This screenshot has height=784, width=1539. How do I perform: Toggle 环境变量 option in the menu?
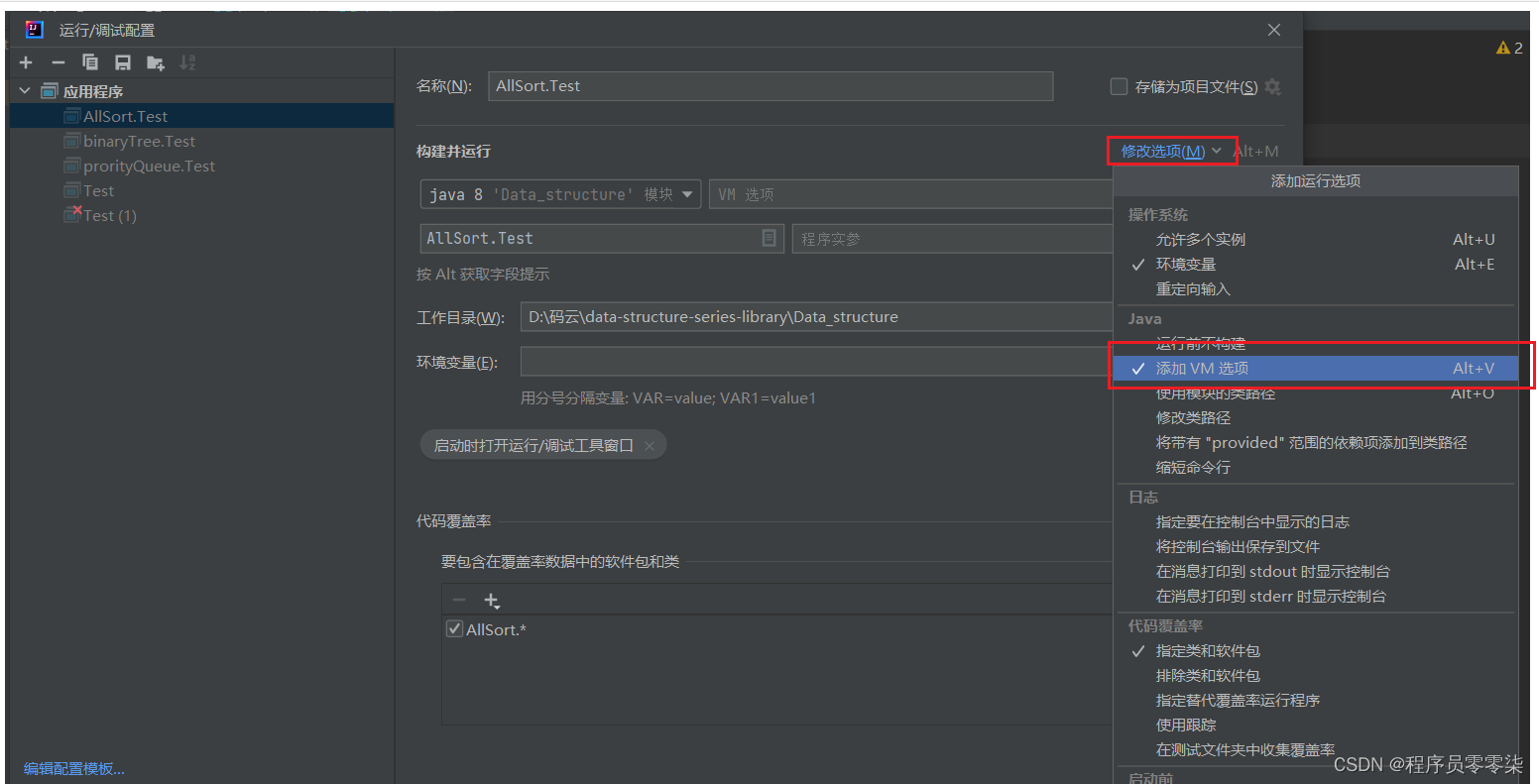tap(1316, 265)
